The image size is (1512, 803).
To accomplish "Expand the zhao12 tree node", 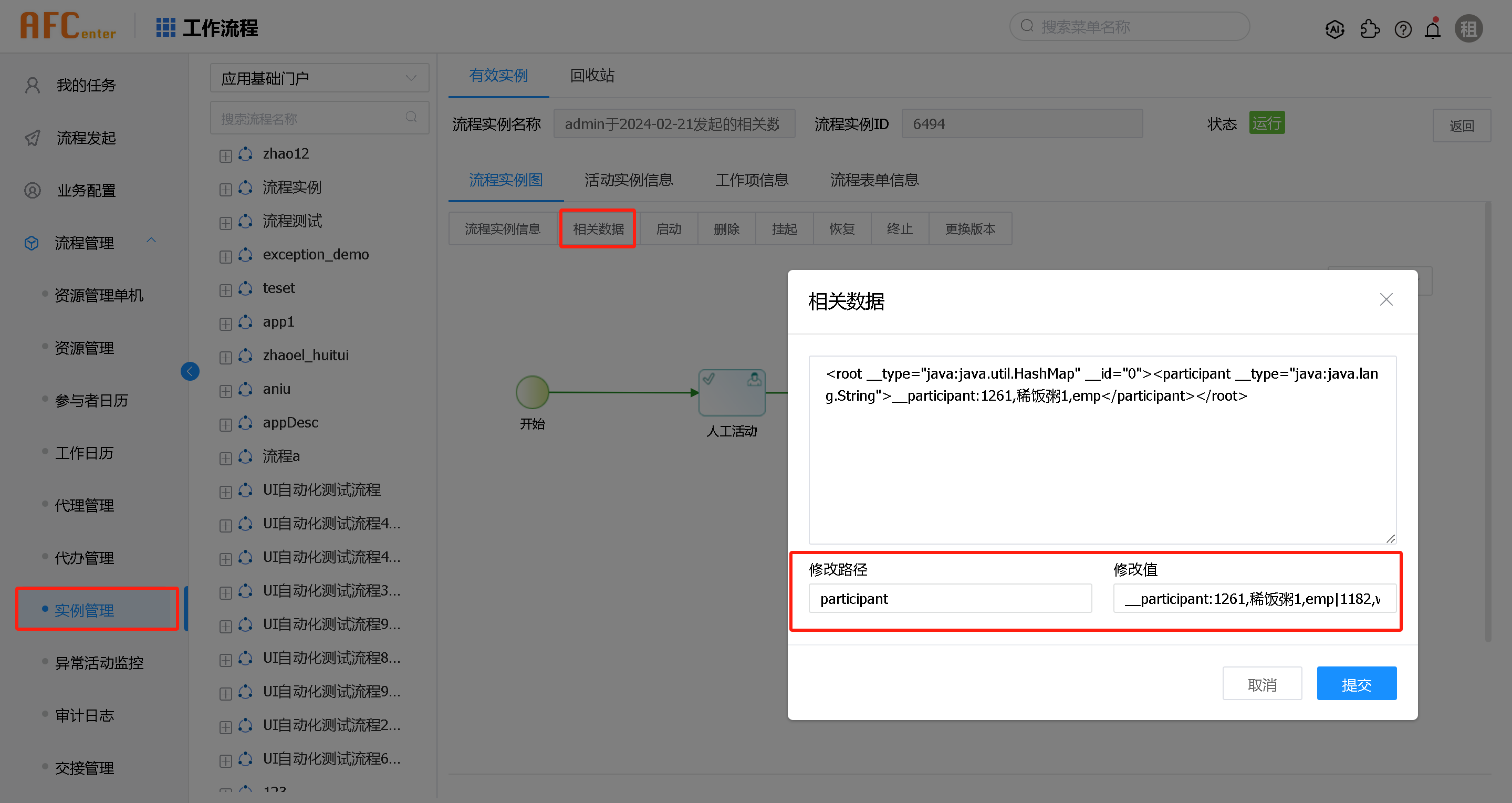I will 225,155.
